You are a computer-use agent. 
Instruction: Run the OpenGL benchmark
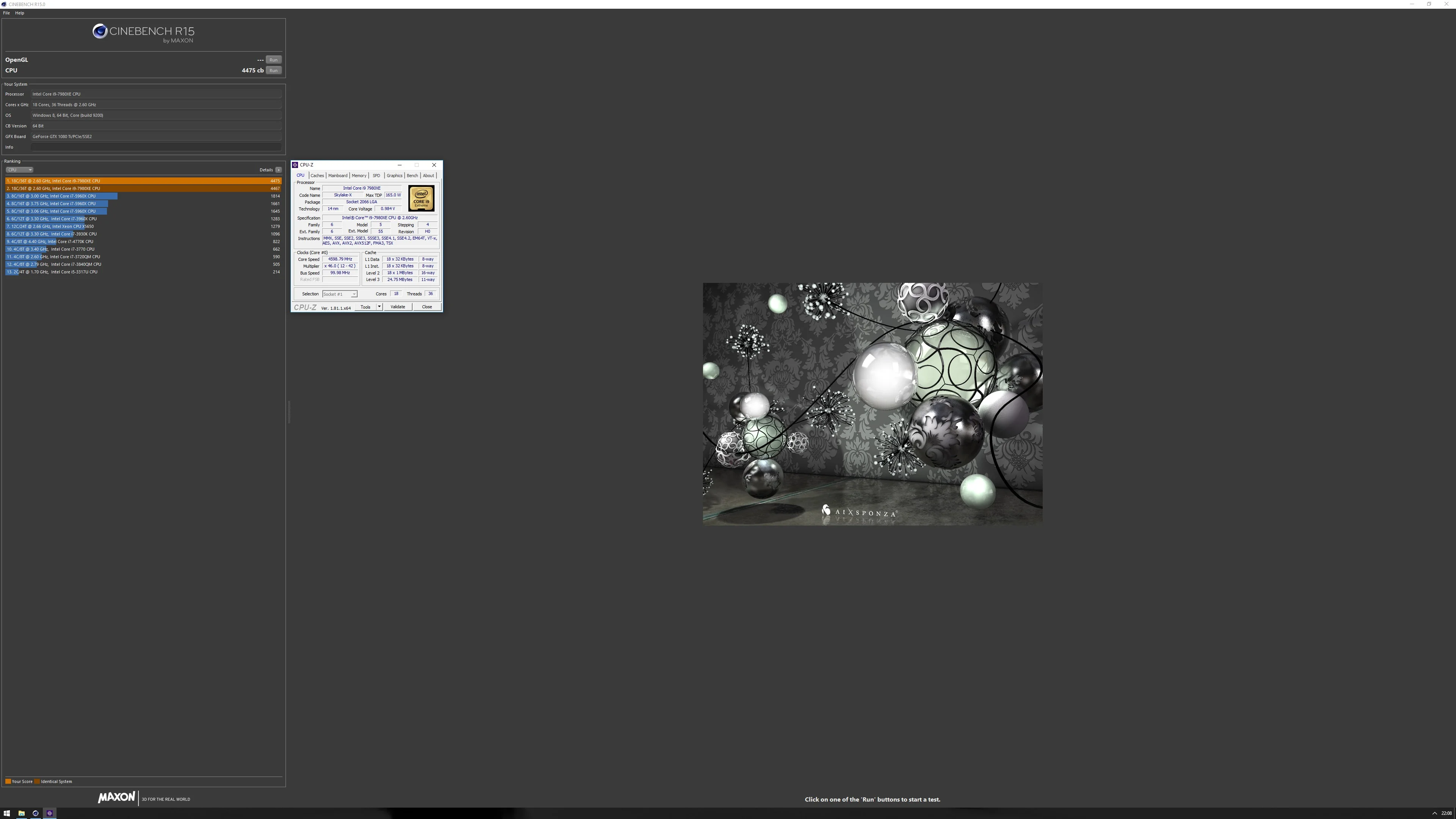click(273, 60)
